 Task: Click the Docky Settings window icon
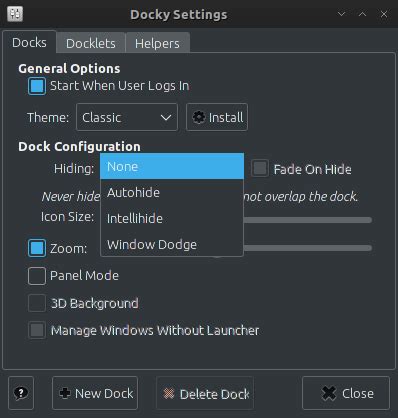click(x=15, y=14)
